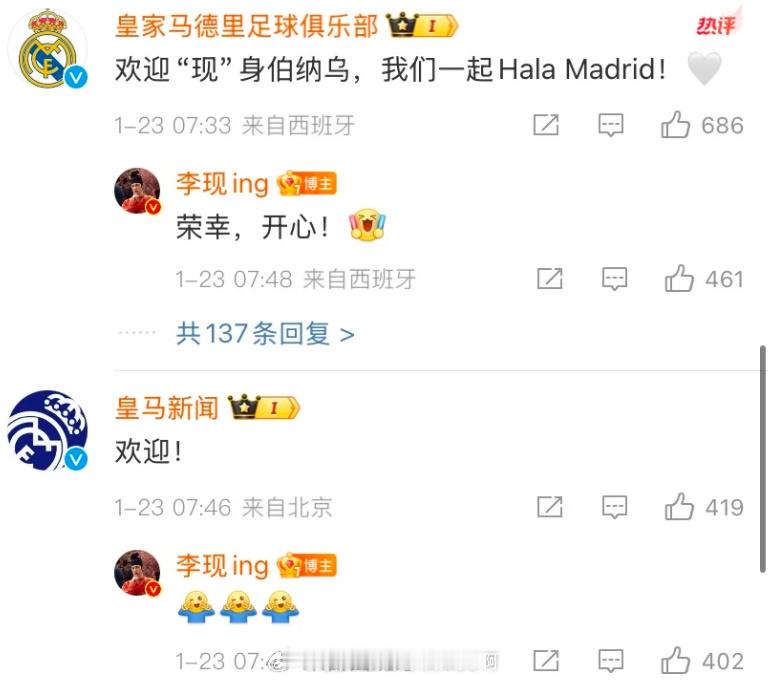The width and height of the screenshot is (768, 680).
Task: Tap comment icon on 李现ing's emoji reply
Action: [611, 661]
